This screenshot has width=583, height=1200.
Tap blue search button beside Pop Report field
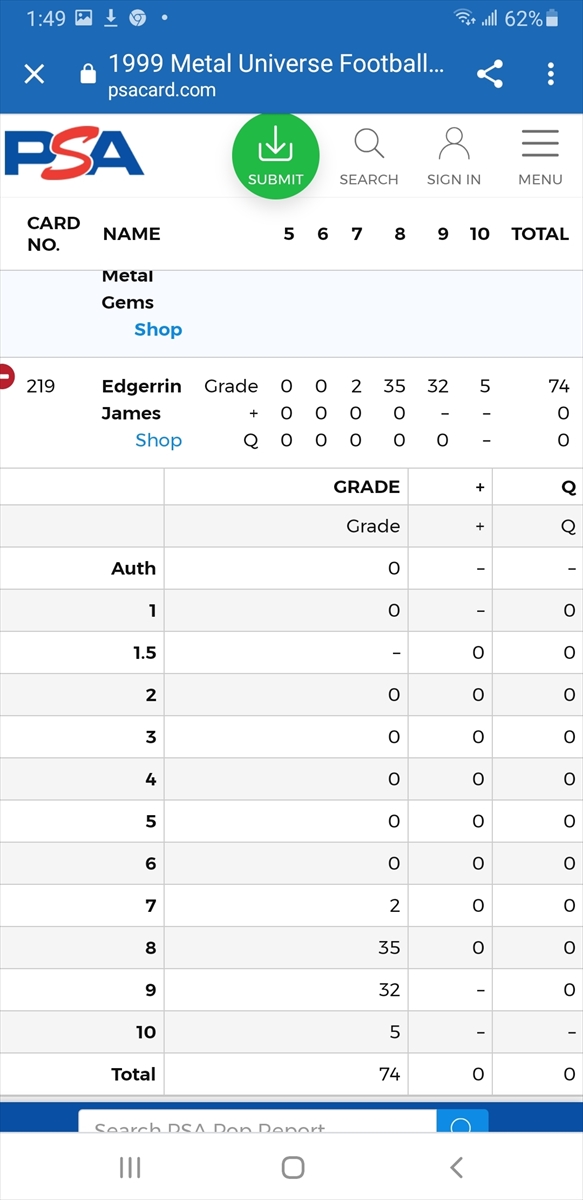[462, 1125]
